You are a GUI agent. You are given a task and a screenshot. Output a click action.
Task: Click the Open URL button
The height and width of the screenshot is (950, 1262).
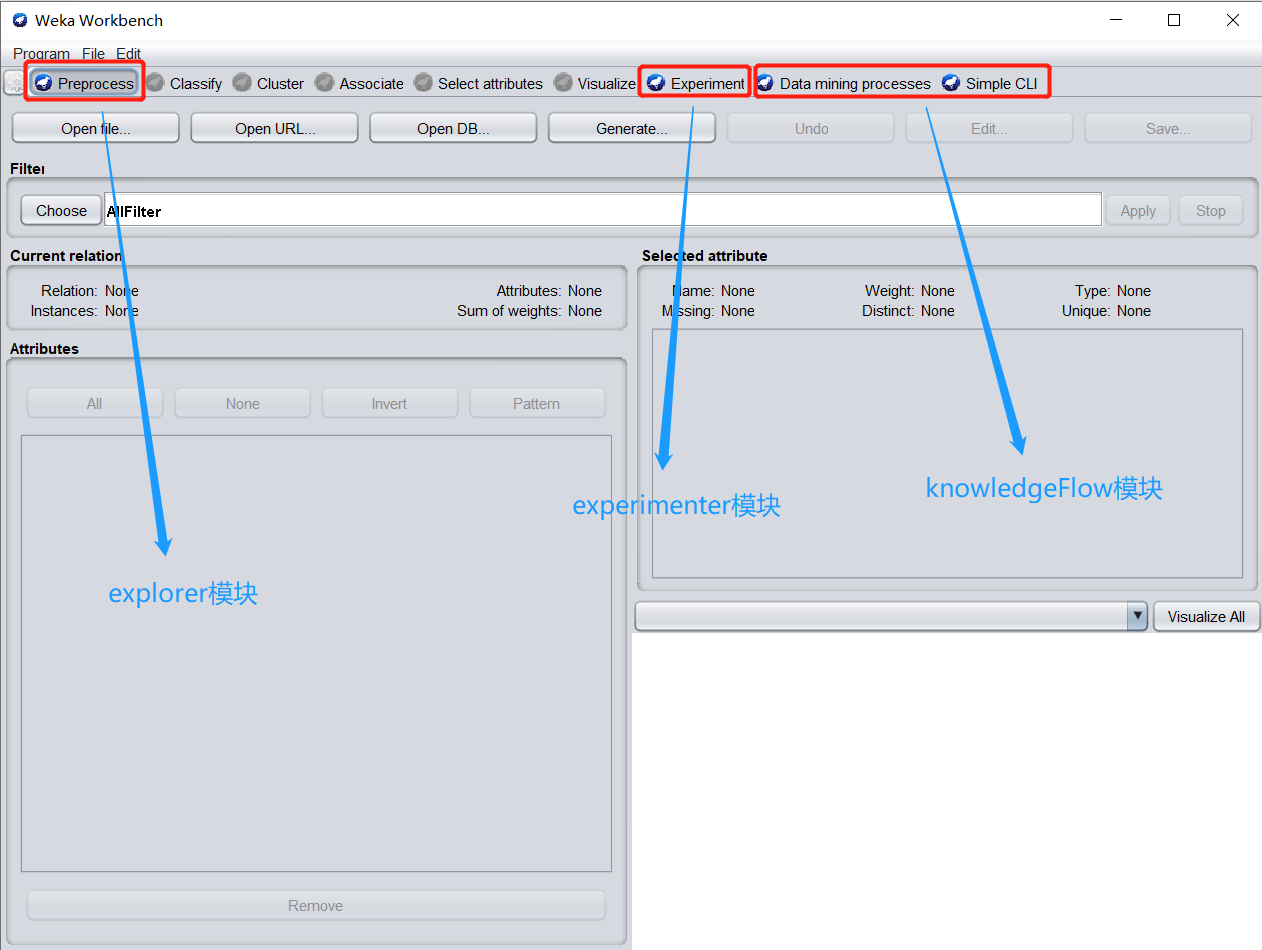click(274, 128)
